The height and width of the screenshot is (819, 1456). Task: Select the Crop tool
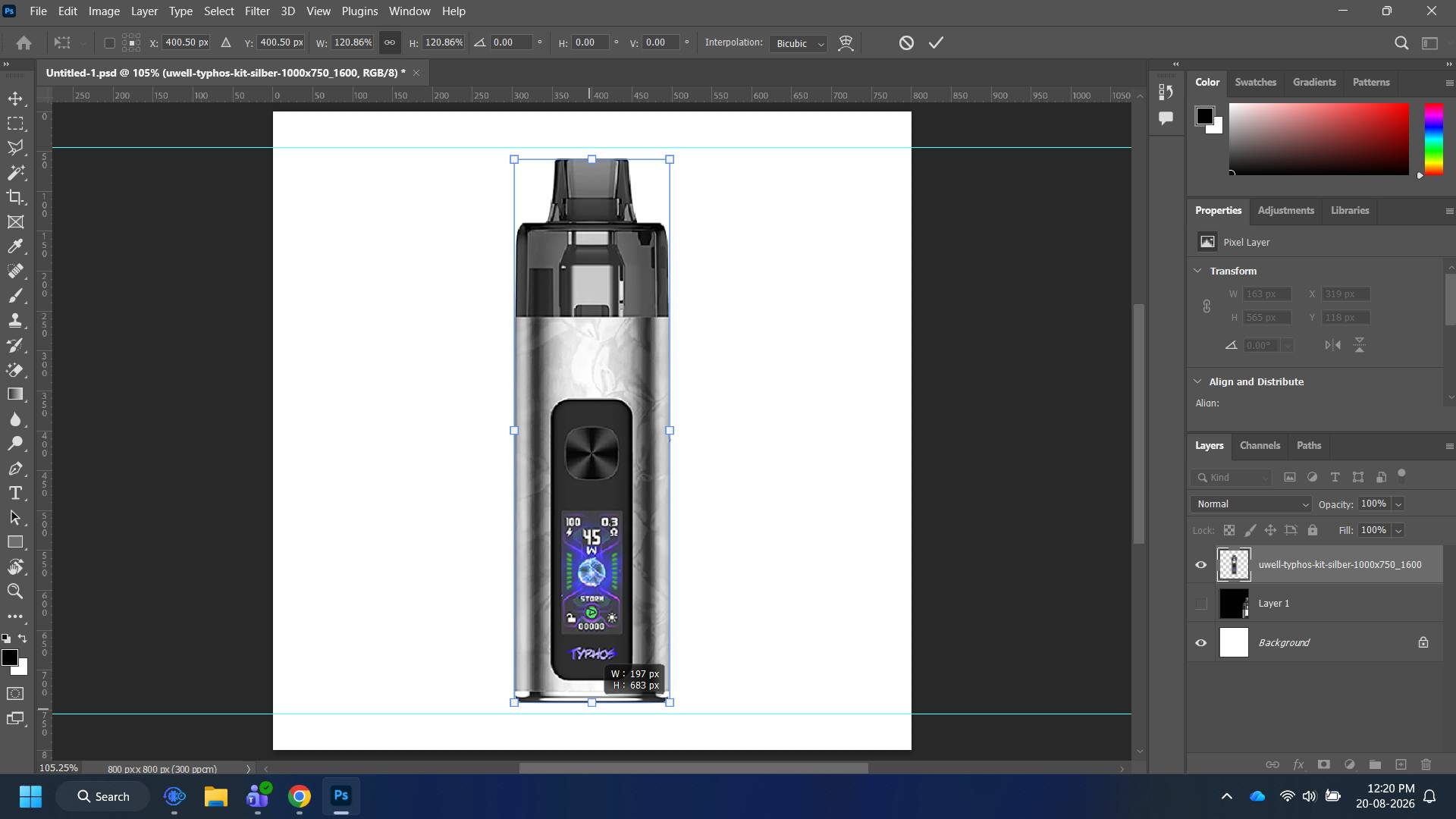(x=15, y=197)
